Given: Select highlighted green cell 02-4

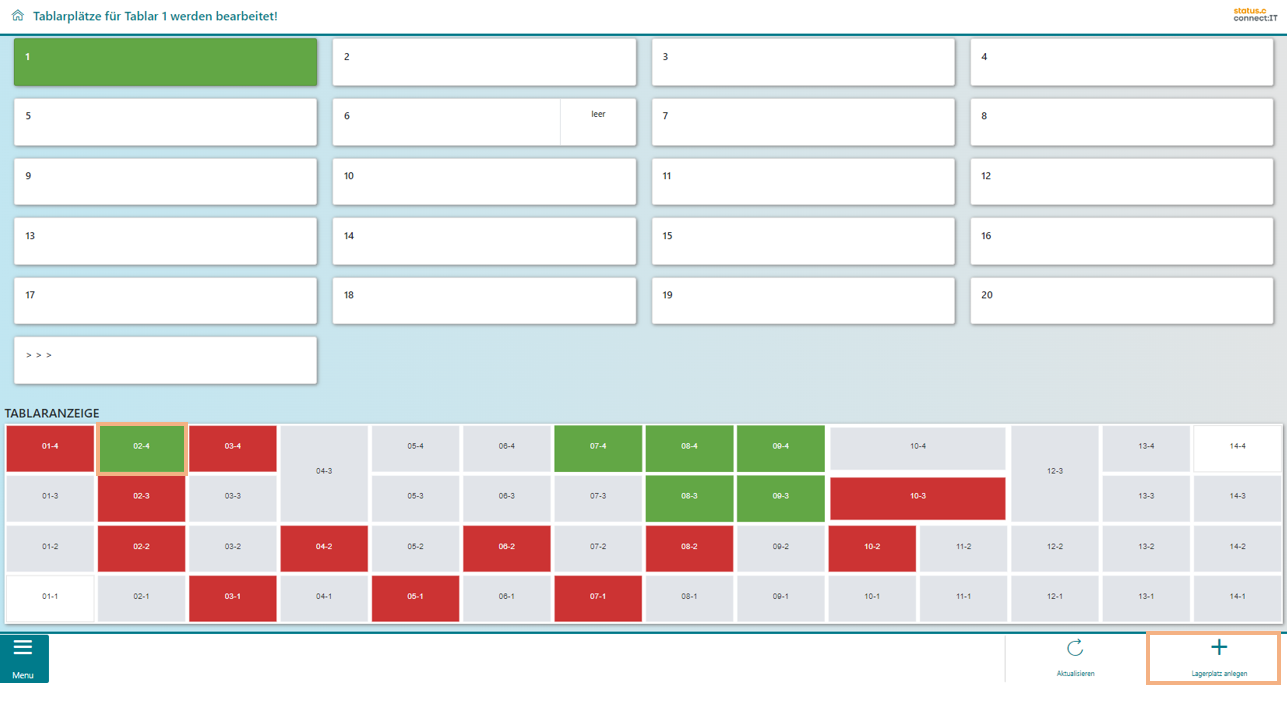Looking at the screenshot, I should coord(141,446).
